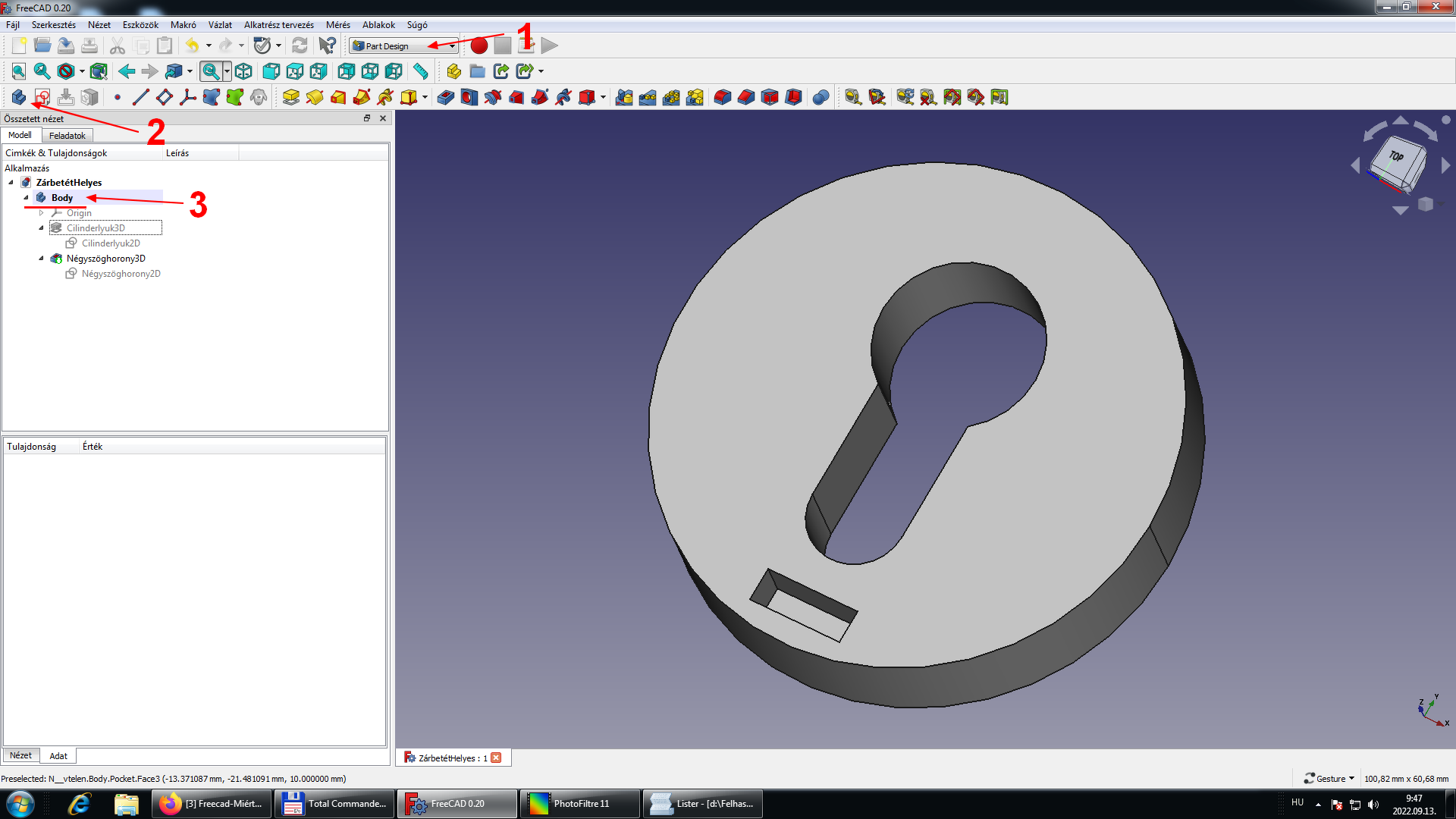This screenshot has width=1456, height=819.
Task: Save the current document
Action: click(x=66, y=45)
